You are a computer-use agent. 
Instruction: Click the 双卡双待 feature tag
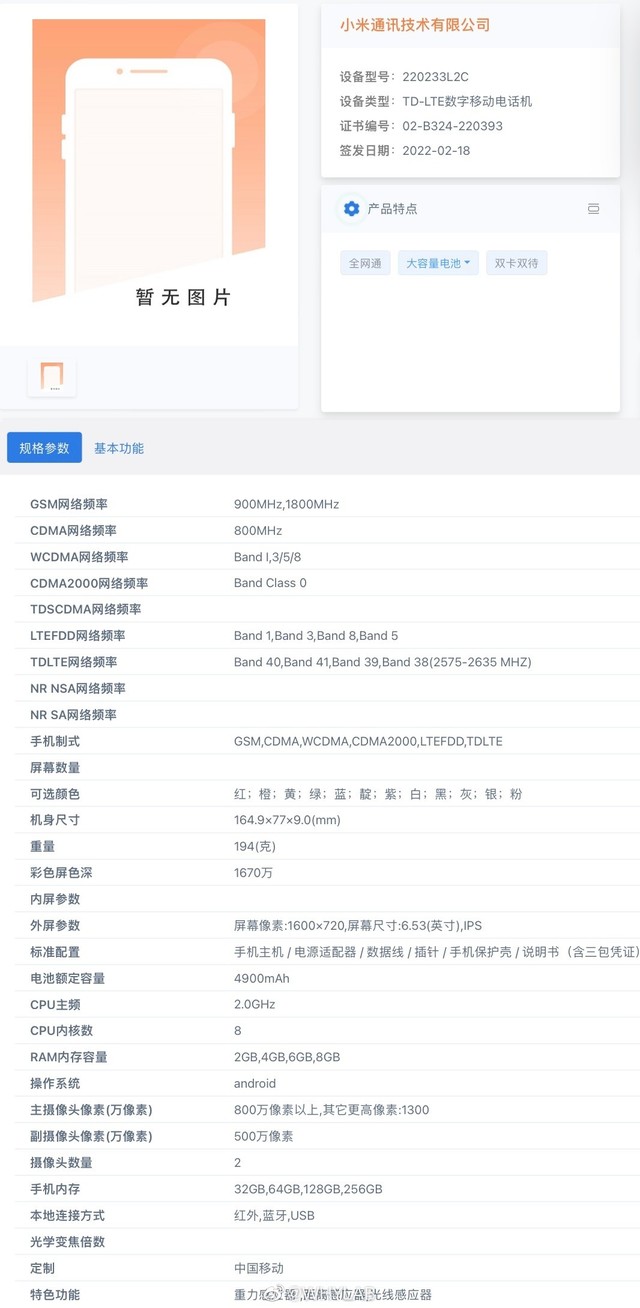(516, 263)
